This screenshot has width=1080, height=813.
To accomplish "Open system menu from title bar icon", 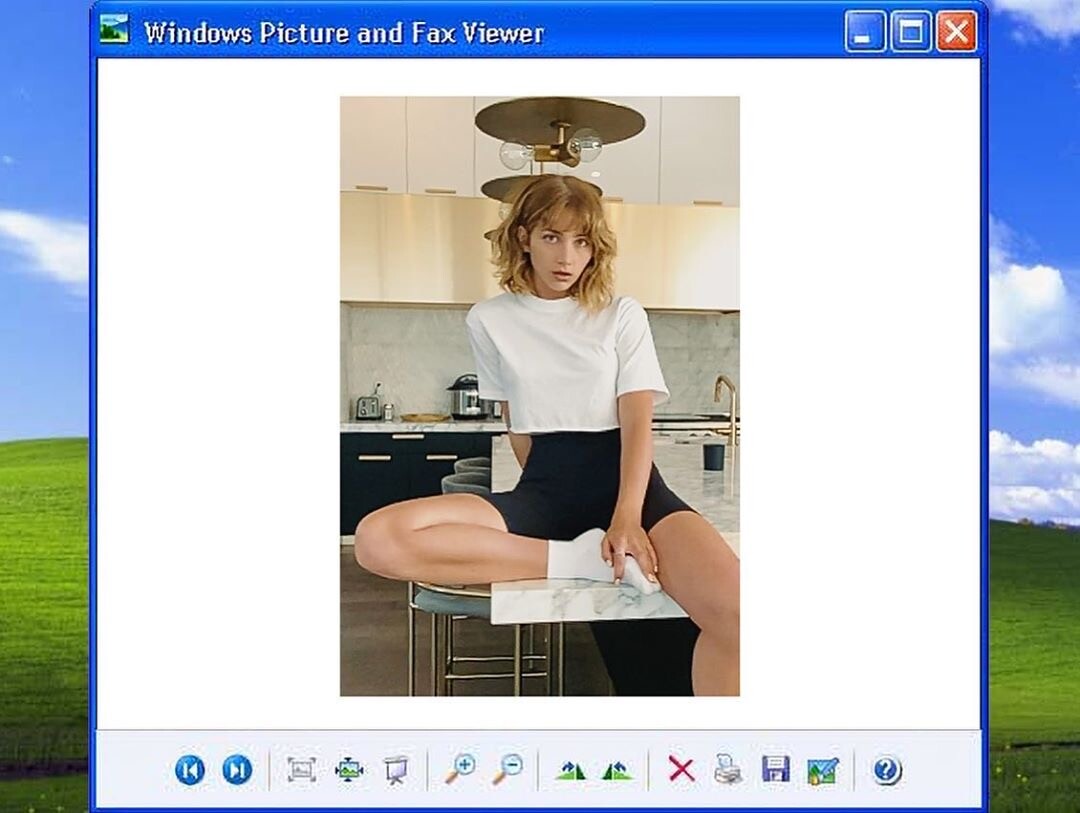I will [x=114, y=30].
